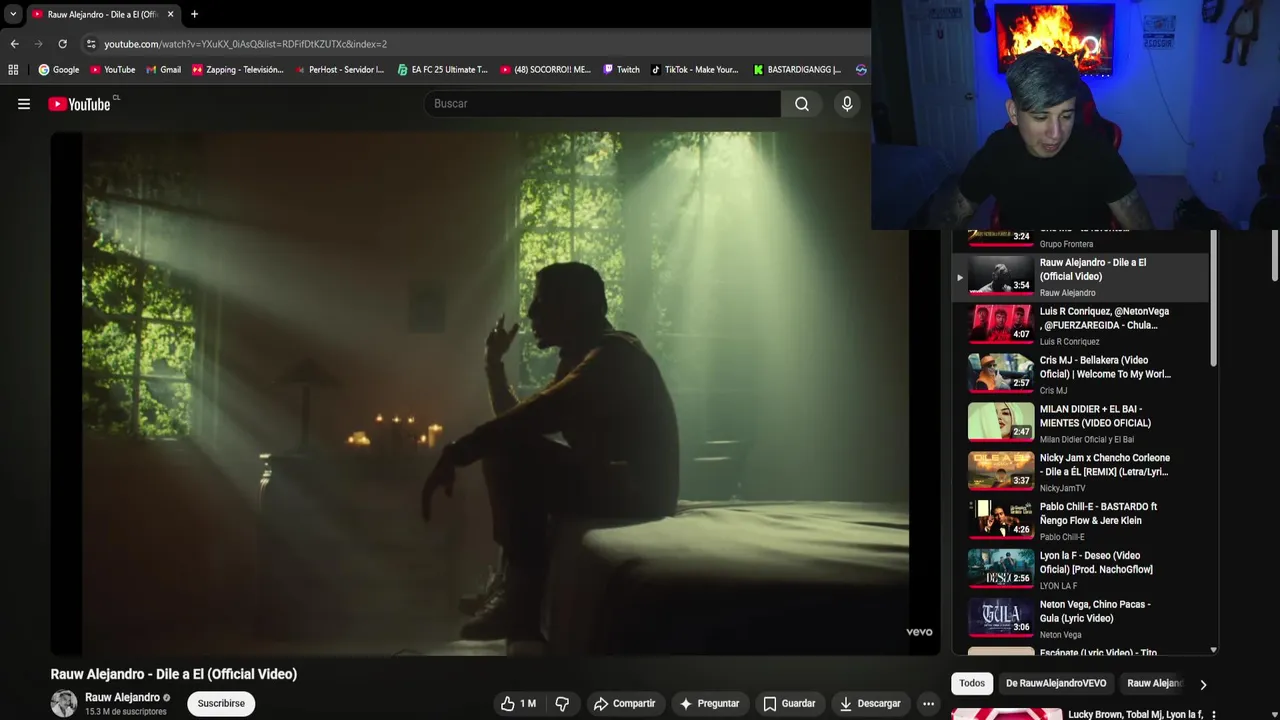The width and height of the screenshot is (1280, 720).
Task: Open the Gmail bookmark
Action: point(163,70)
